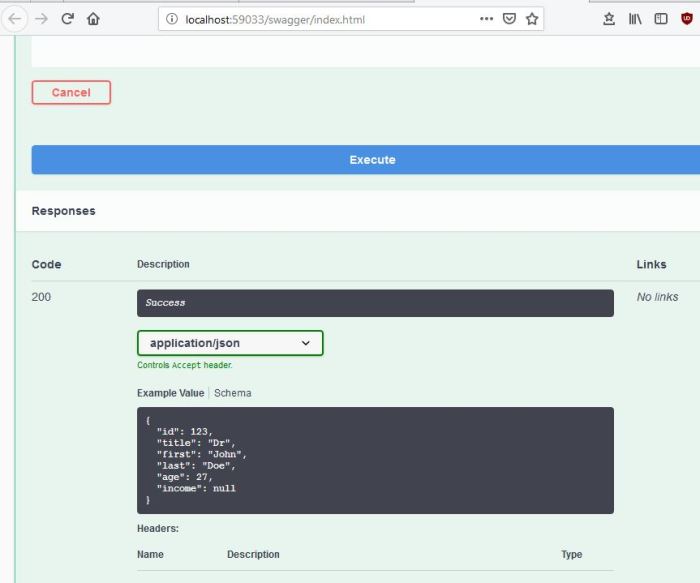700x583 pixels.
Task: Open the Library icon in toolbar
Action: point(635,19)
